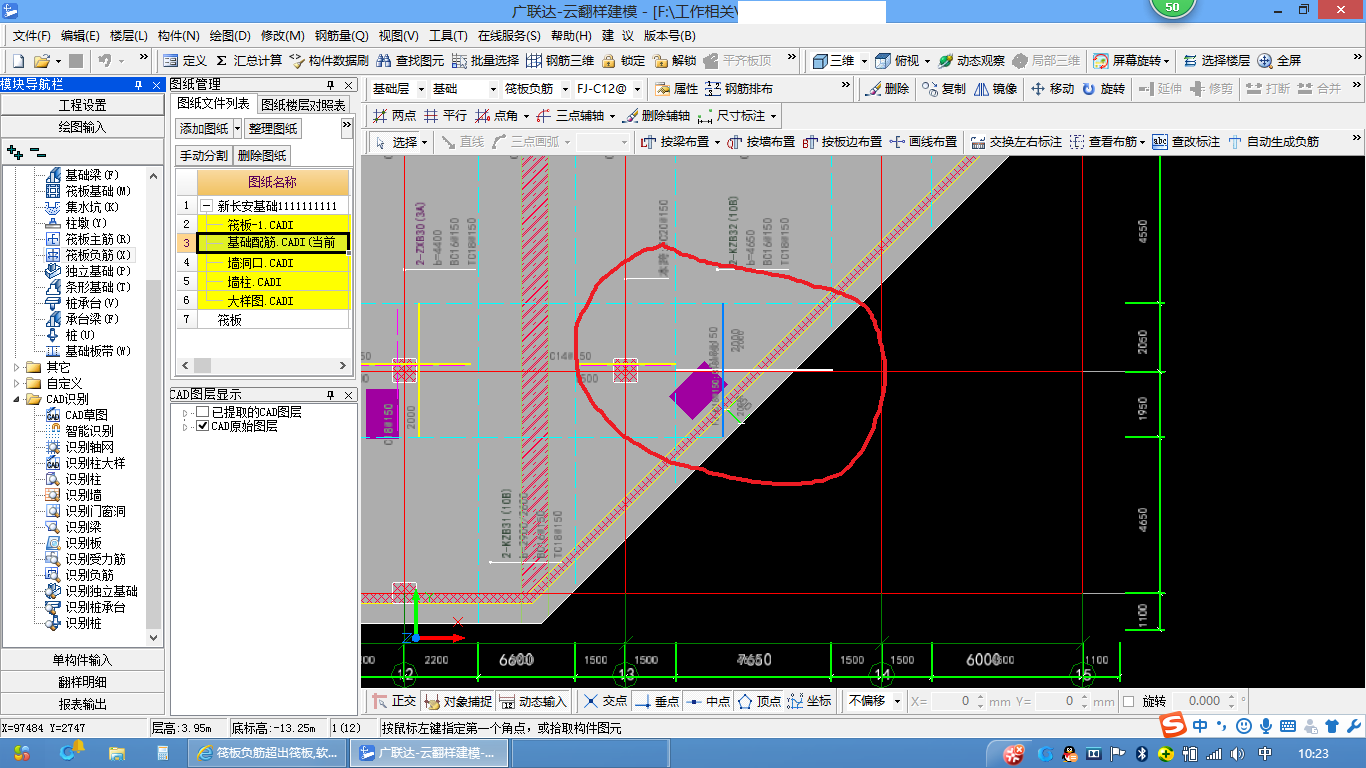The image size is (1366, 768).
Task: Select the 移动 move tool
Action: [x=1052, y=89]
